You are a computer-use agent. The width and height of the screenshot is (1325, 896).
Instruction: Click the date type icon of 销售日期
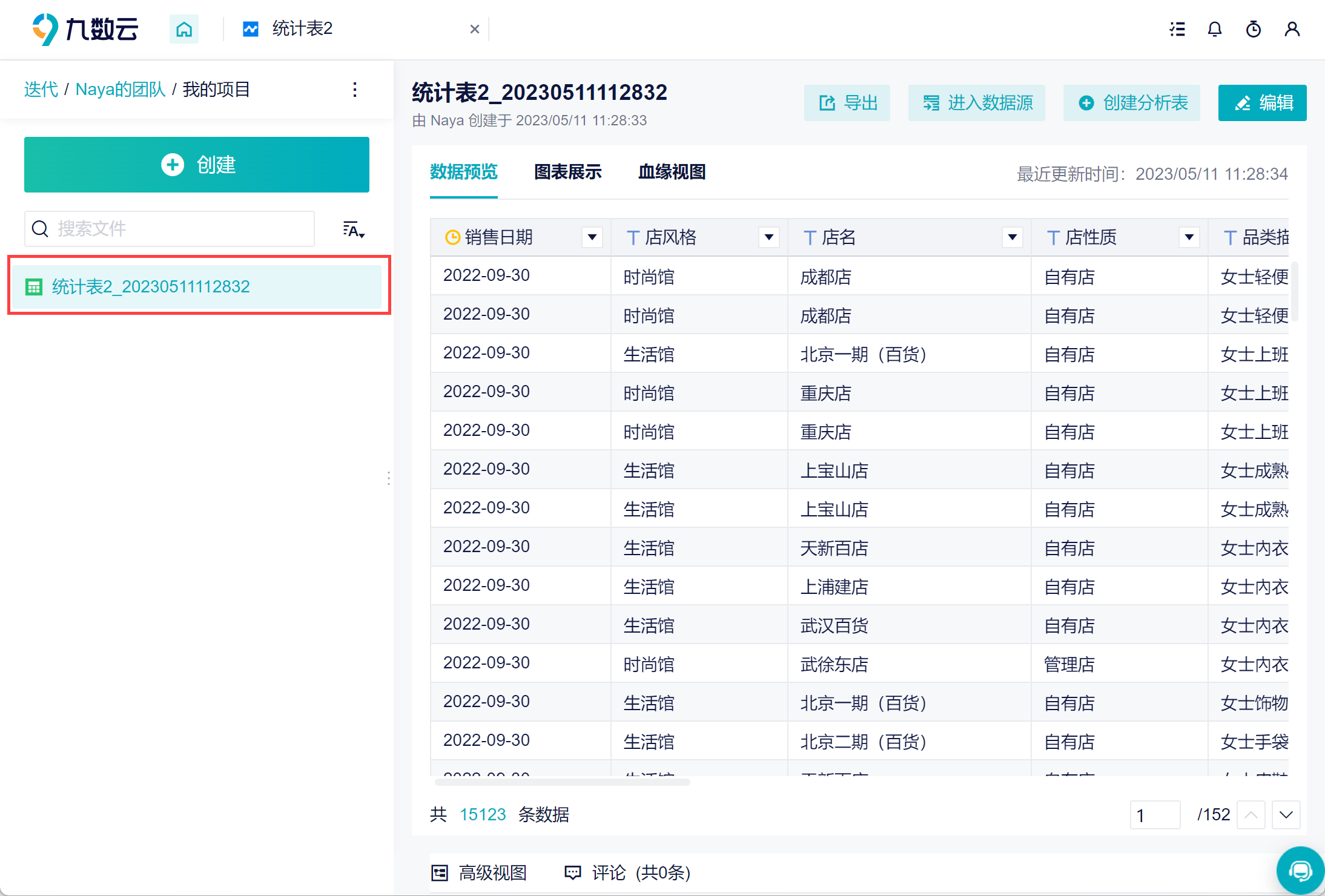pos(452,237)
